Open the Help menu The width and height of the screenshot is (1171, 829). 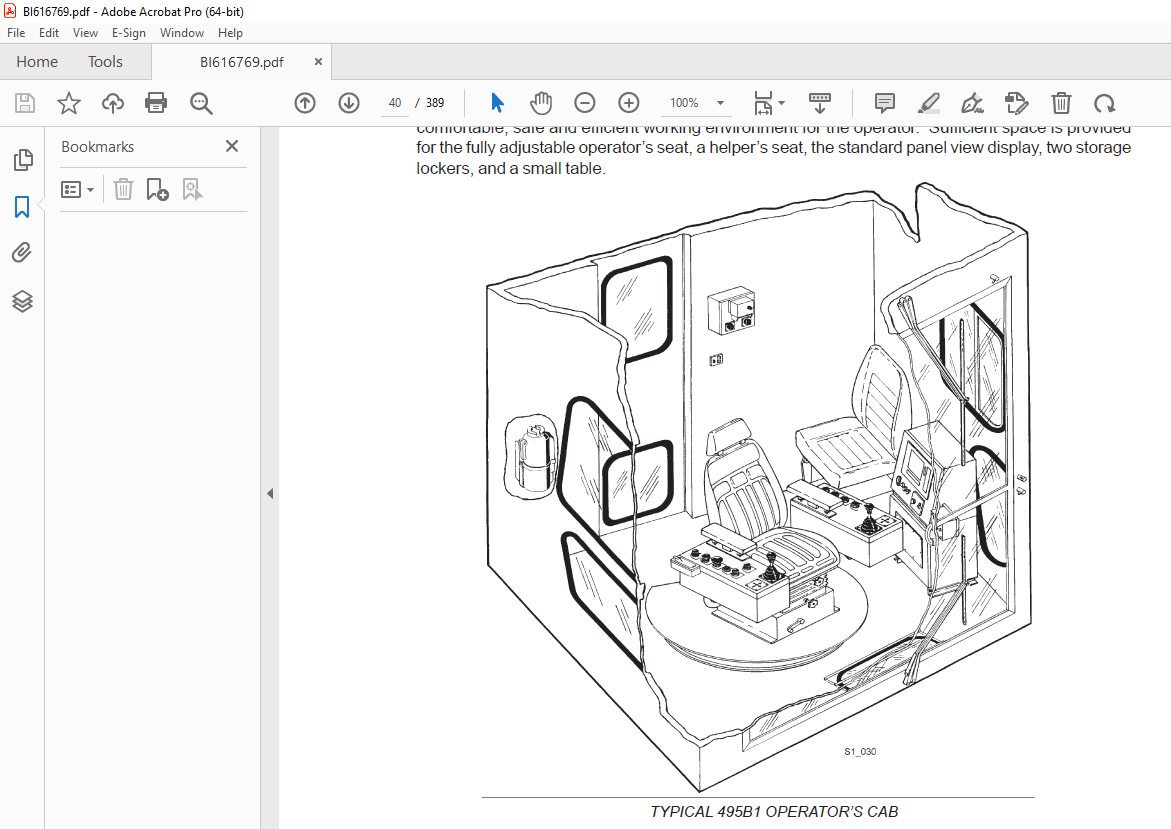[x=230, y=33]
